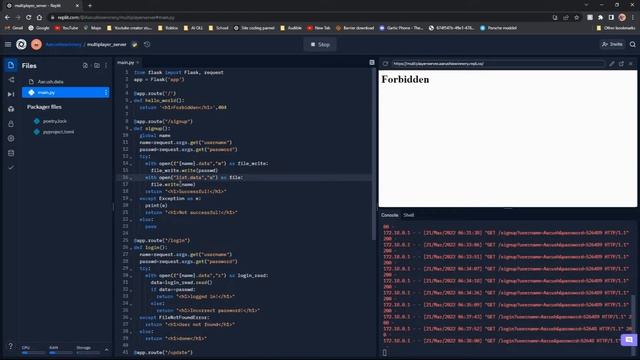
Task: Click the editor vertical scrollbar
Action: [x=373, y=154]
